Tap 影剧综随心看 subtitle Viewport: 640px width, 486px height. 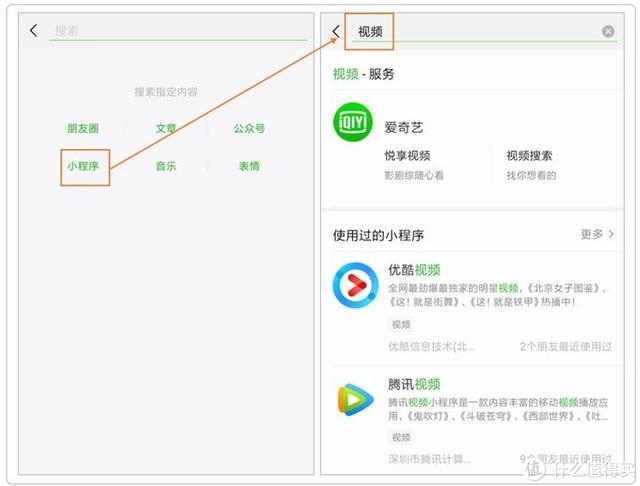coord(414,175)
